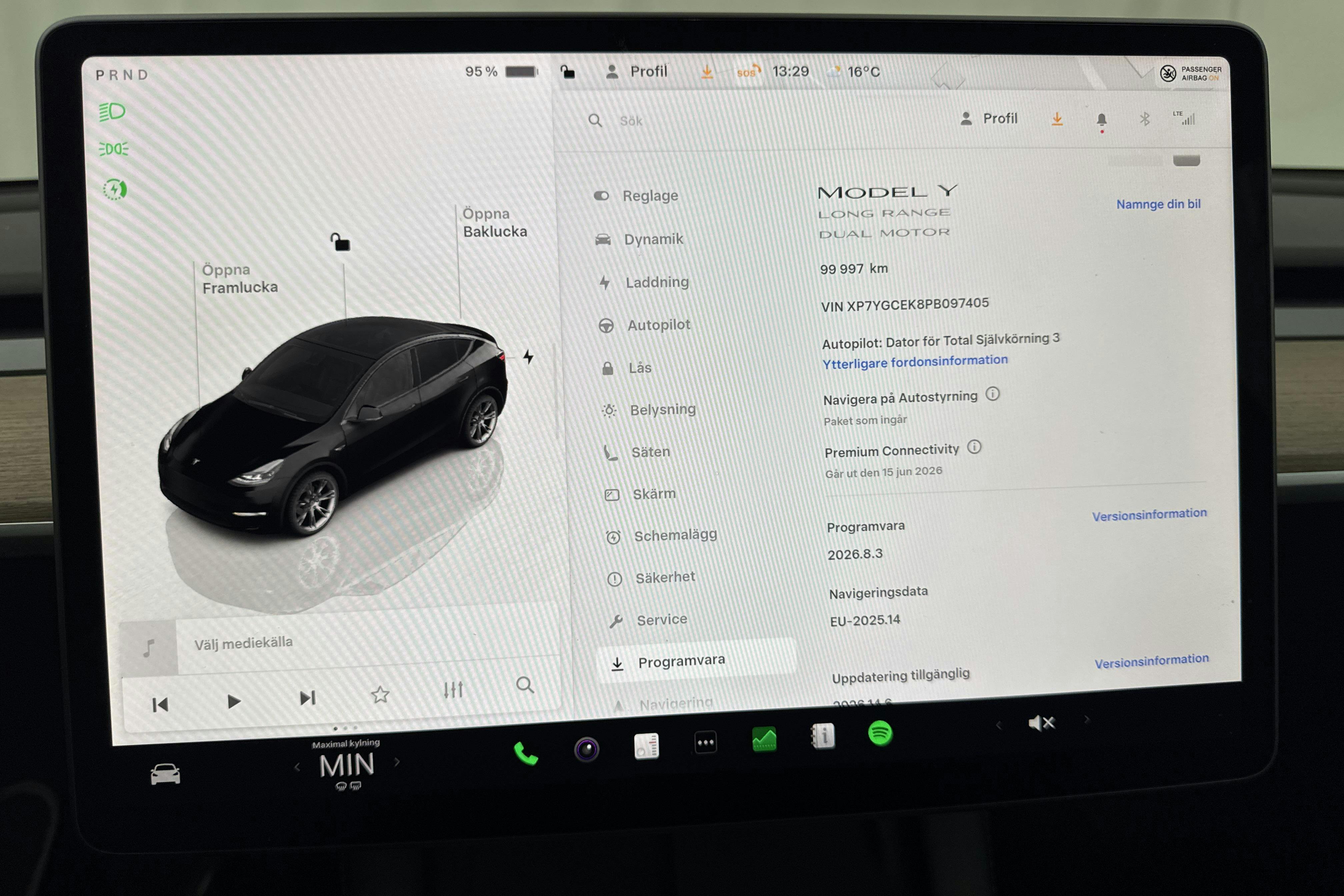The height and width of the screenshot is (896, 1344).
Task: Tap the 13:29 clock
Action: pyautogui.click(x=791, y=71)
